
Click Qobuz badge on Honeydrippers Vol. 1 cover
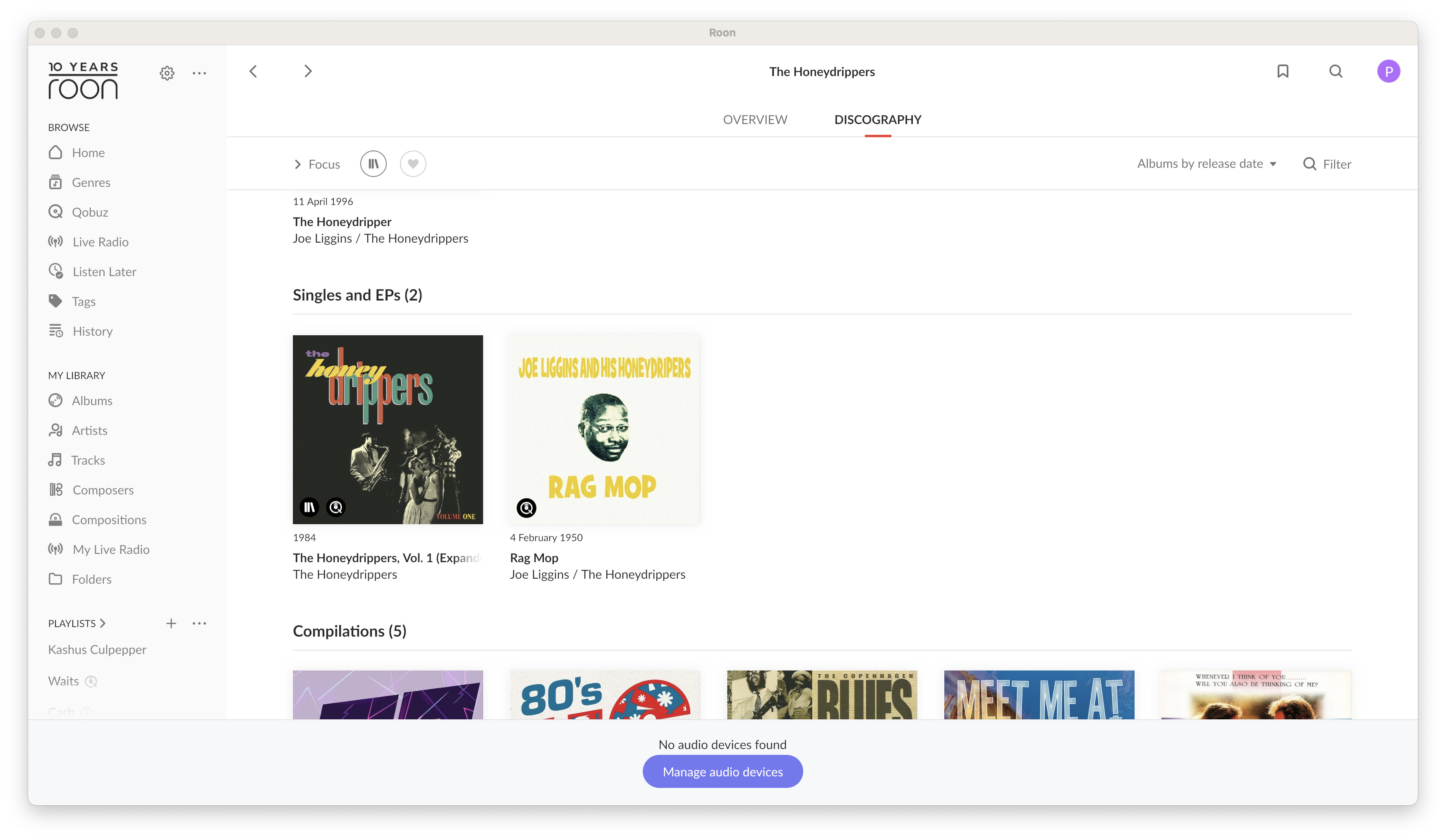[336, 507]
